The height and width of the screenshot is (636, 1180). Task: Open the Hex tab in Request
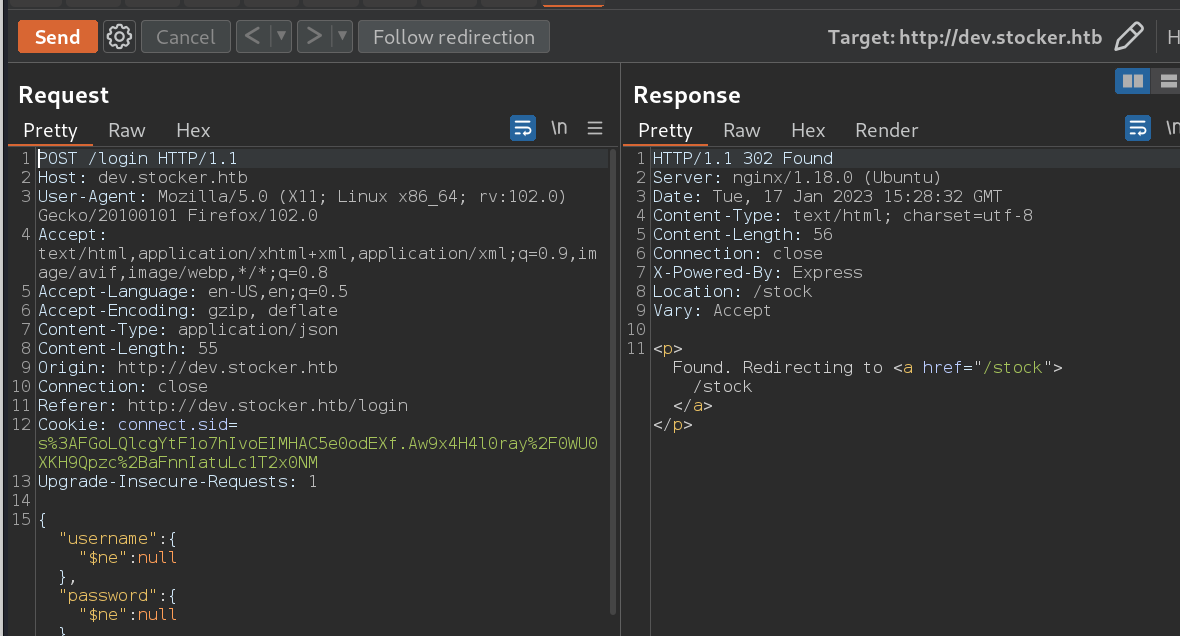(x=193, y=130)
